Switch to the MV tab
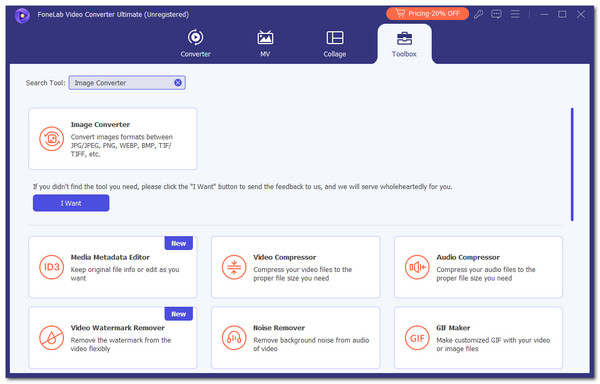The image size is (600, 384). 265,43
